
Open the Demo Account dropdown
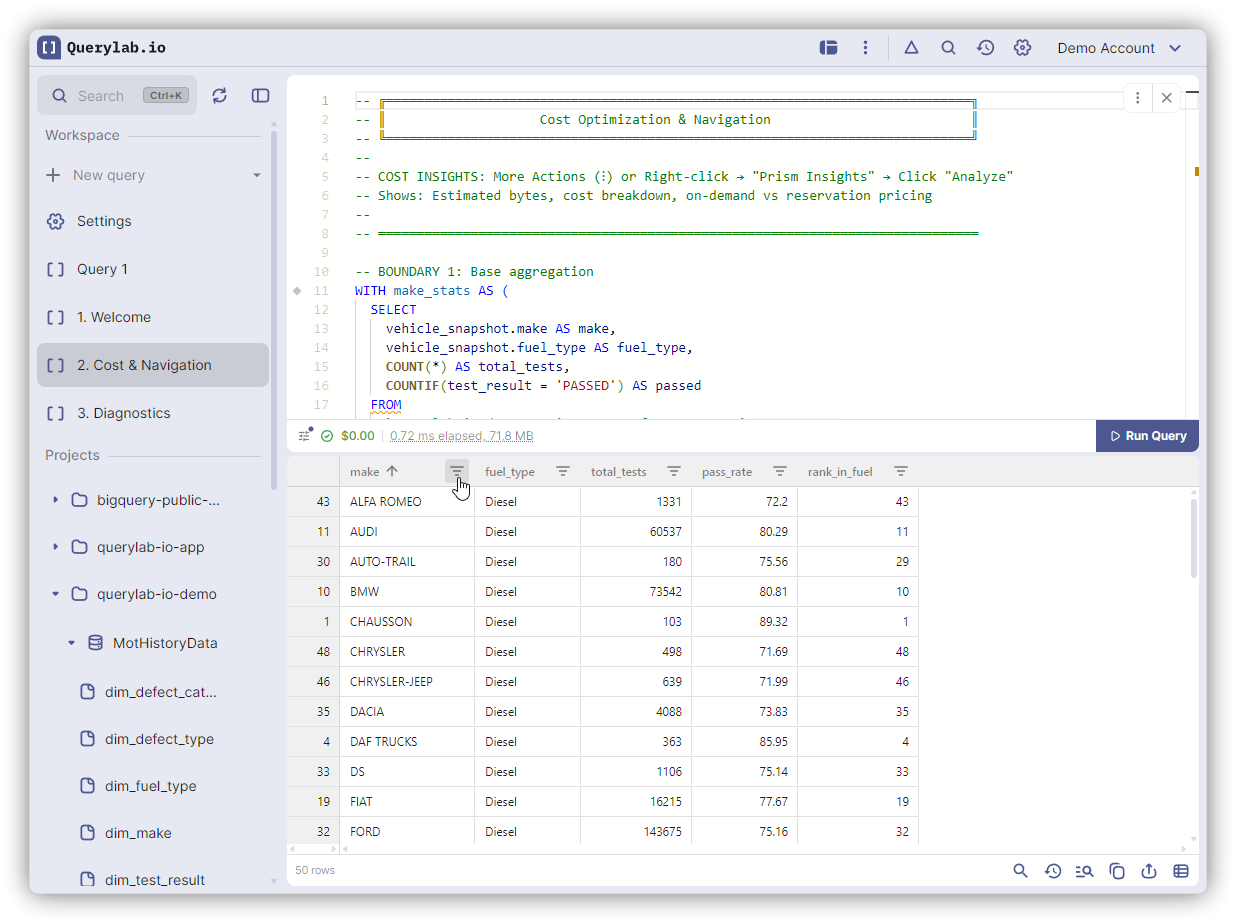tap(1119, 48)
